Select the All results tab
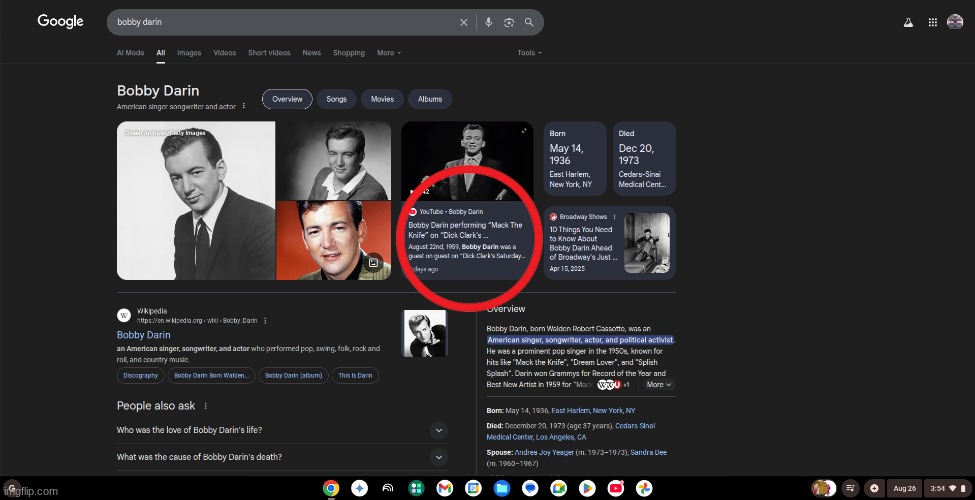Image resolution: width=975 pixels, height=500 pixels. [x=160, y=53]
